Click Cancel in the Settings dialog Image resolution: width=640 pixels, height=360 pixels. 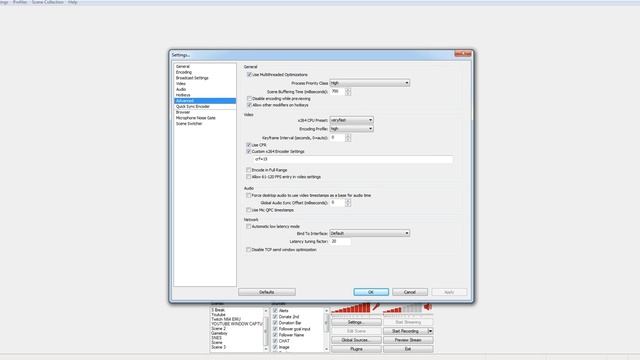[x=410, y=292]
